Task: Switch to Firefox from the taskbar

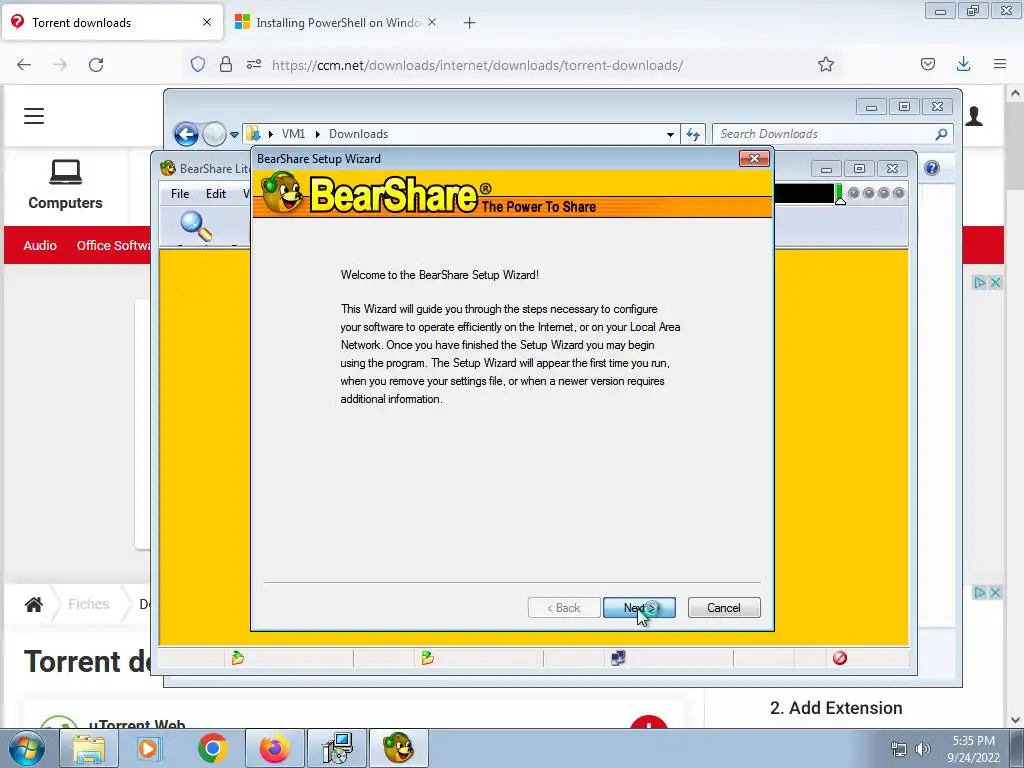Action: (x=274, y=748)
